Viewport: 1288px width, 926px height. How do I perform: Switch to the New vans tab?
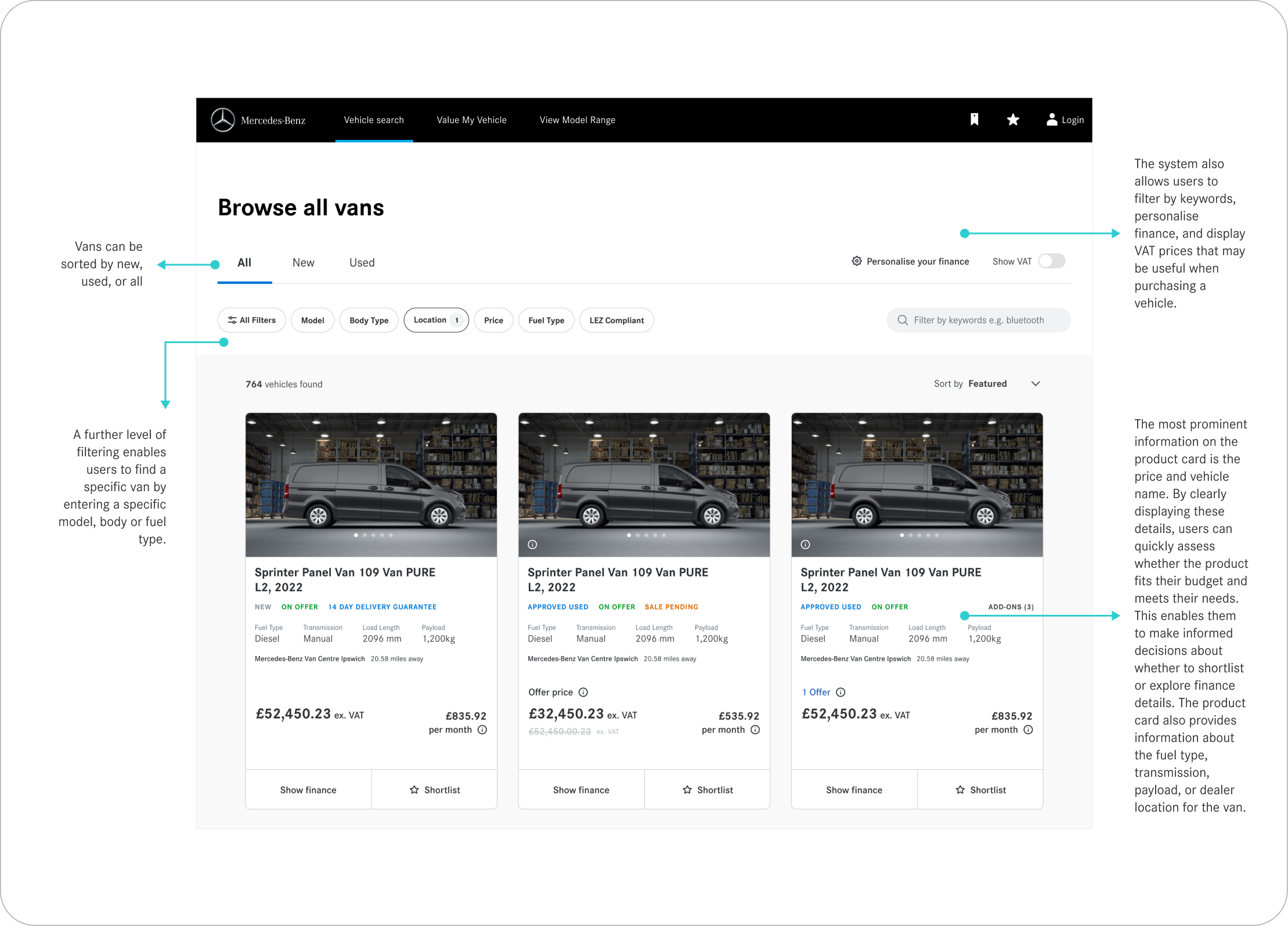303,263
